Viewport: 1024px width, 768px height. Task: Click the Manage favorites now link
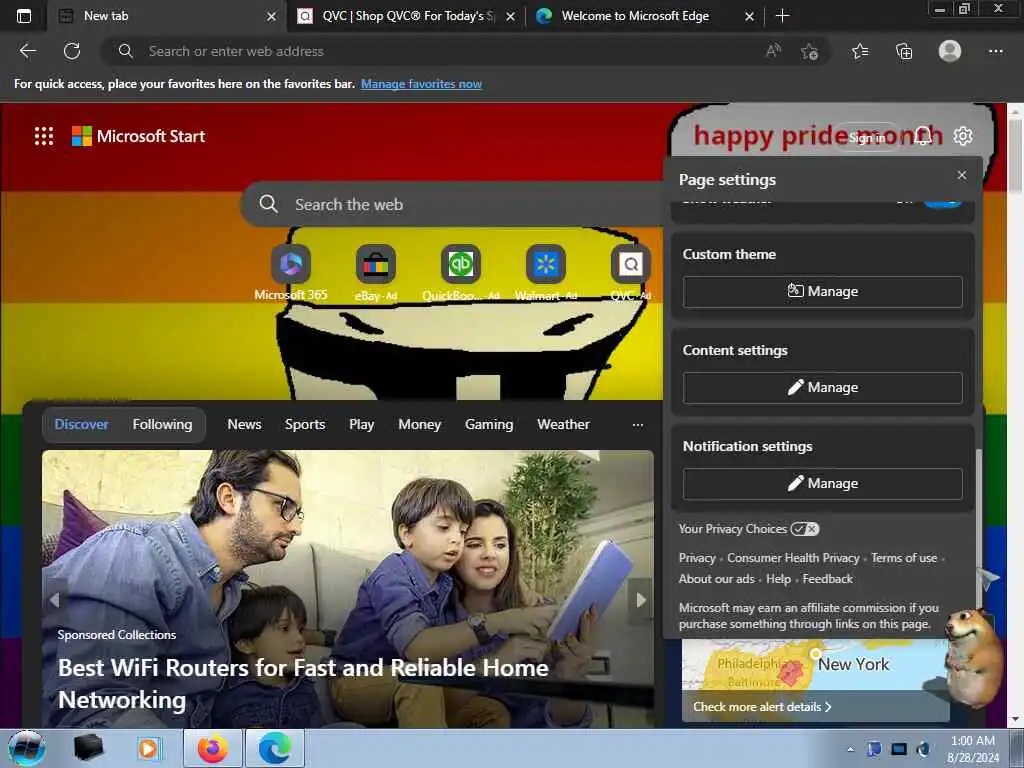(421, 84)
